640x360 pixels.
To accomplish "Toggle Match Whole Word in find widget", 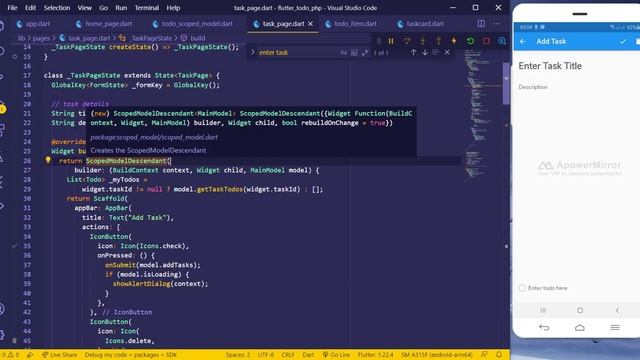I will click(354, 52).
